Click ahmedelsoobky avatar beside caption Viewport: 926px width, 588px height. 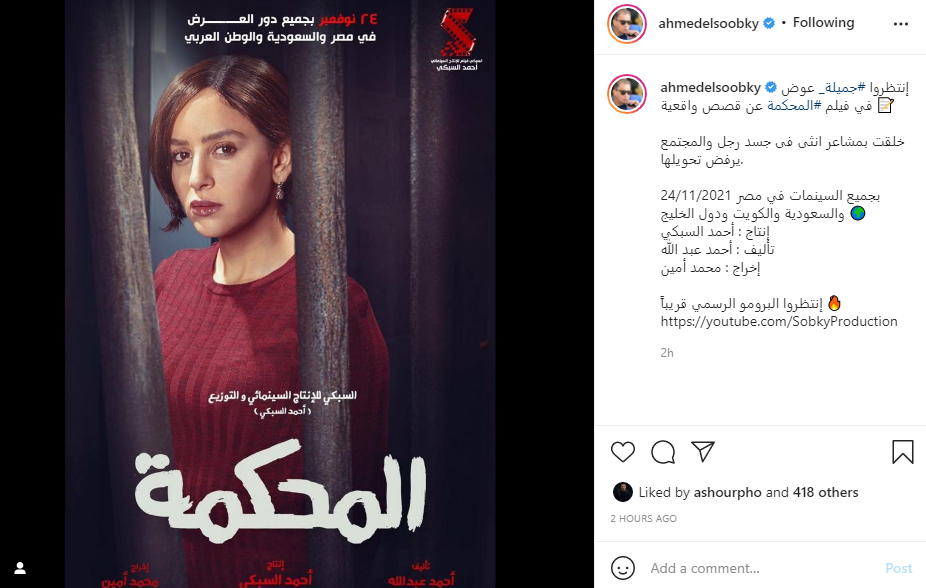[x=627, y=94]
